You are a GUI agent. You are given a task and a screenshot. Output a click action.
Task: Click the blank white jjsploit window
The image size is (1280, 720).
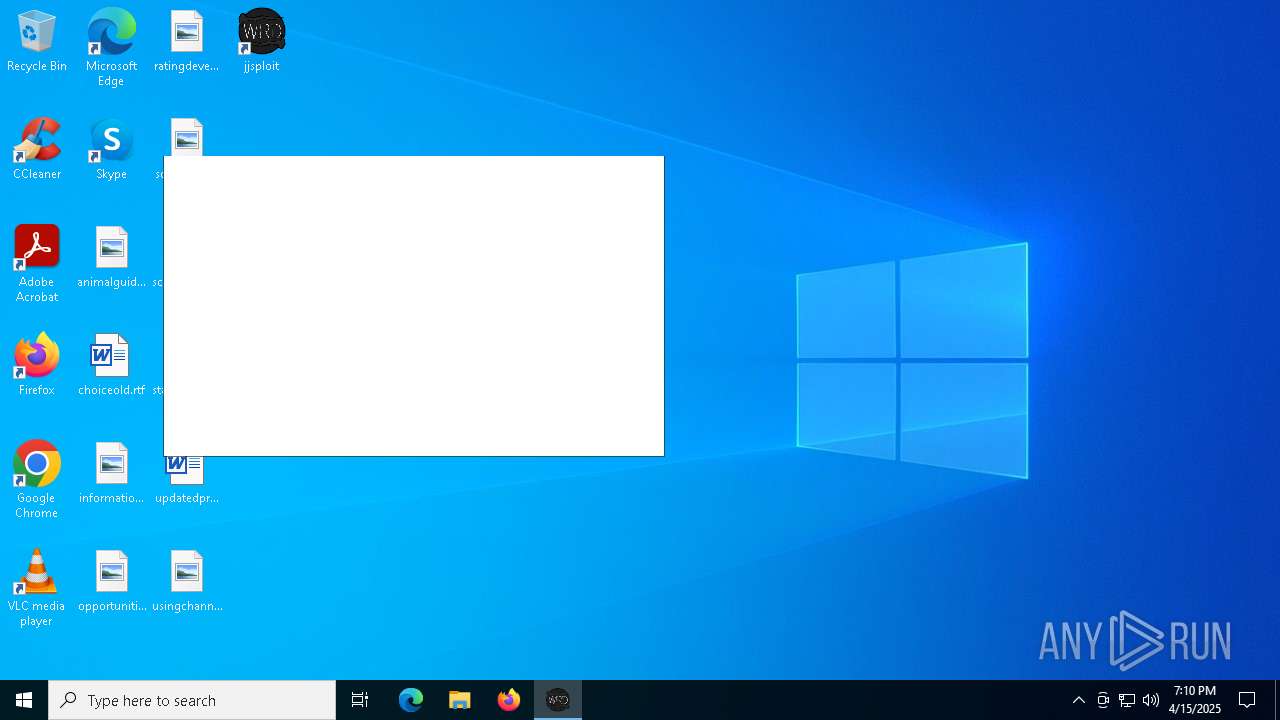click(x=414, y=306)
